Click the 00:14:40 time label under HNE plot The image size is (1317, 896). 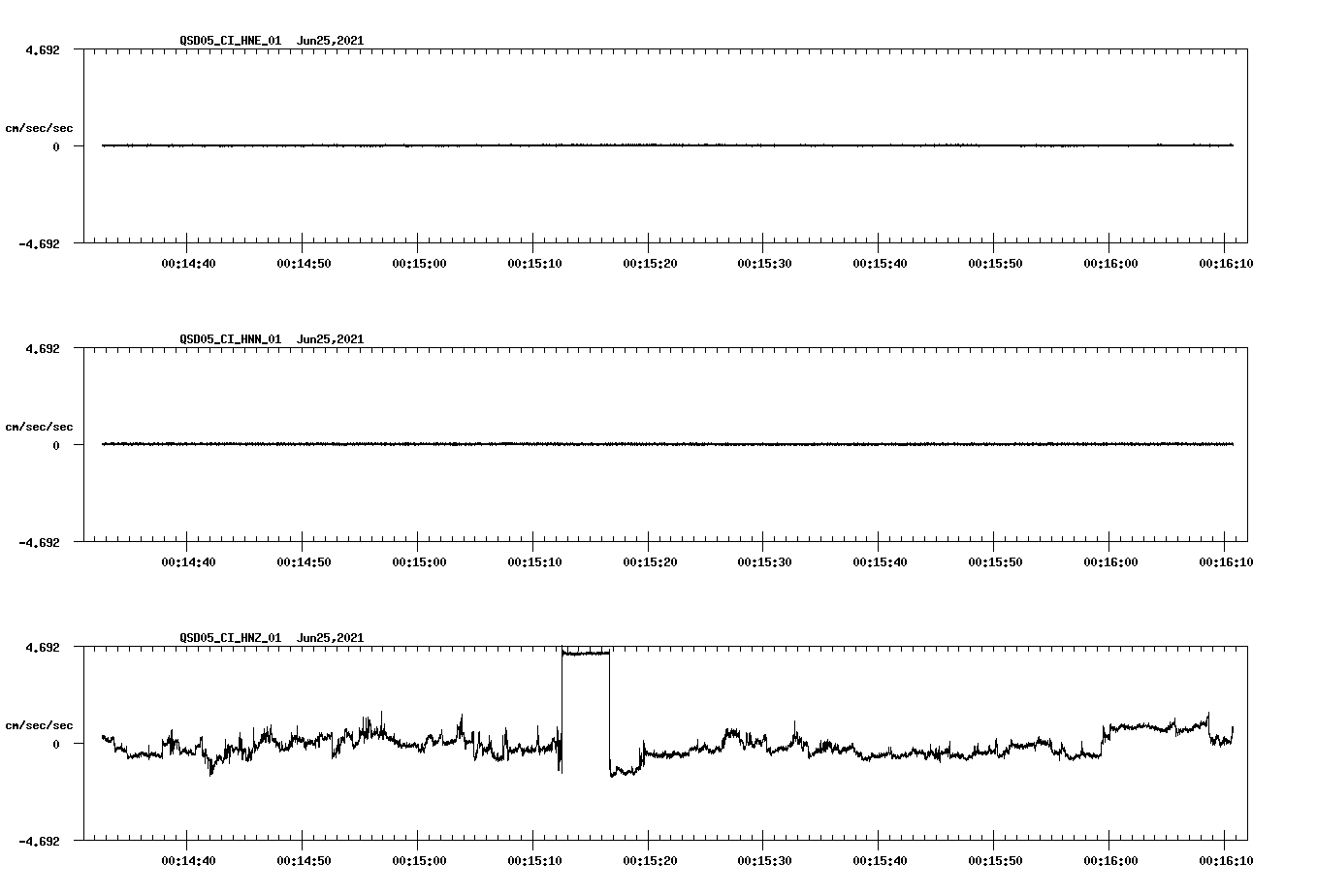coord(188,263)
